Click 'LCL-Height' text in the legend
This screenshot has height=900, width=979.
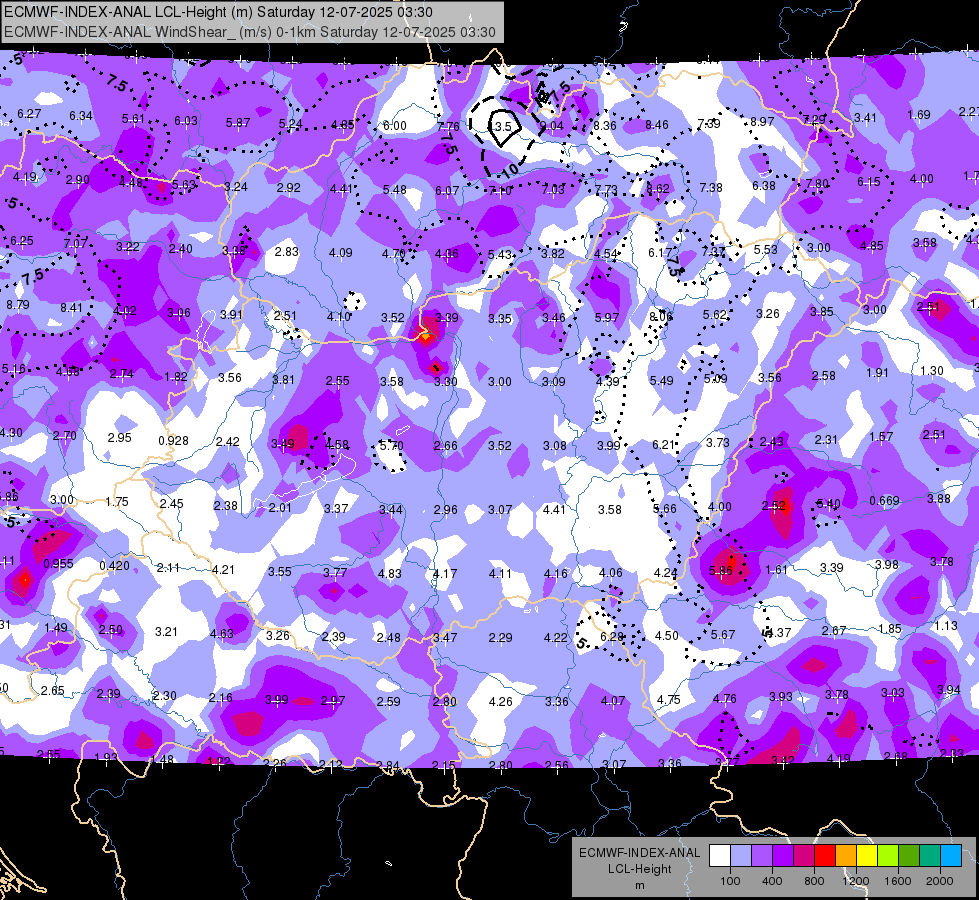639,869
